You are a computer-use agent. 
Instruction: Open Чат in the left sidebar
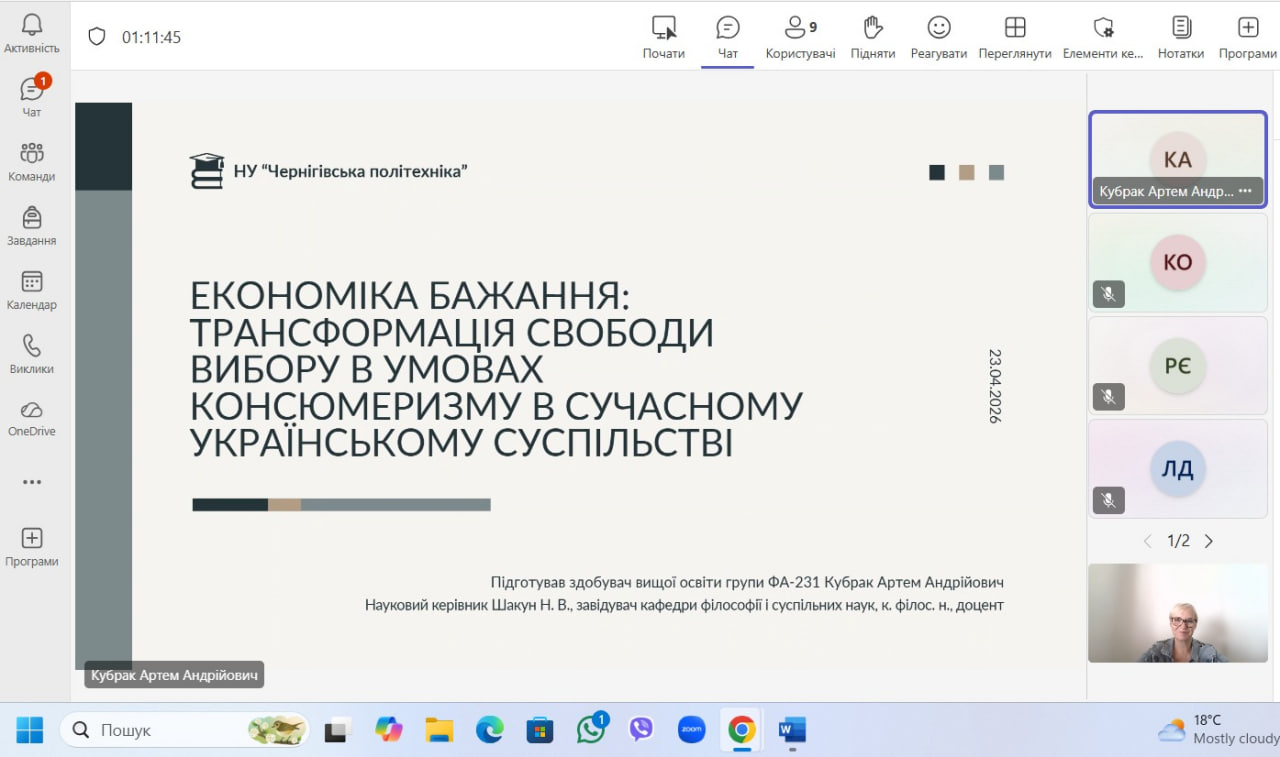pos(32,96)
